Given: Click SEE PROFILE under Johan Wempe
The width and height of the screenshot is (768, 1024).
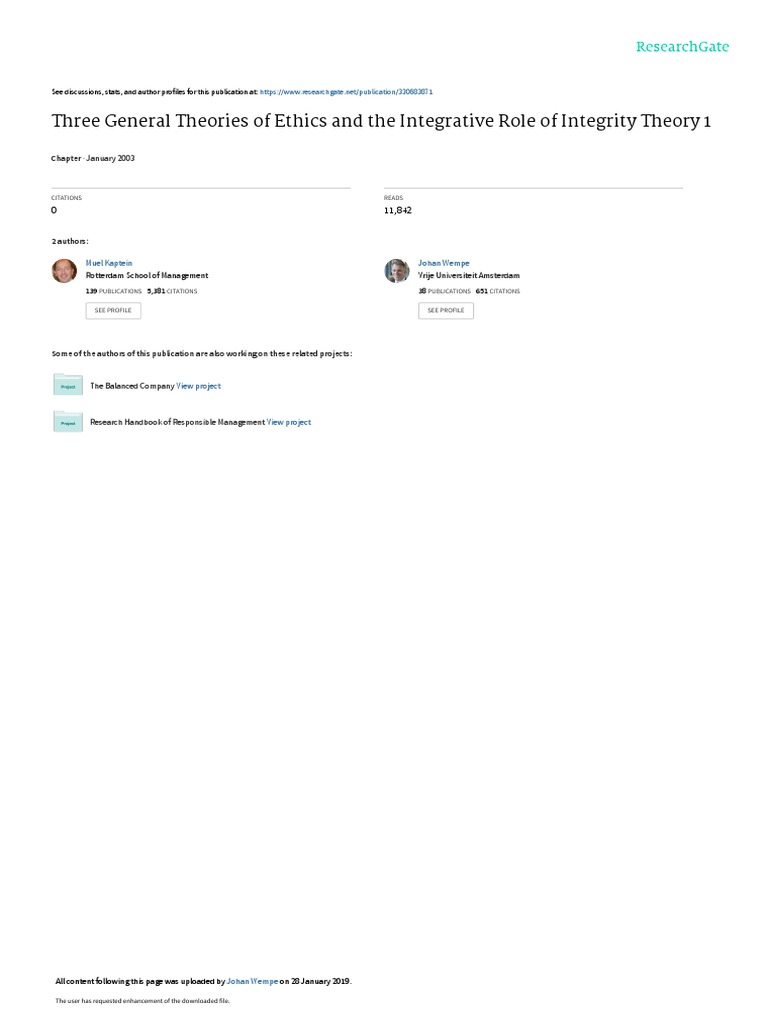Looking at the screenshot, I should point(446,310).
